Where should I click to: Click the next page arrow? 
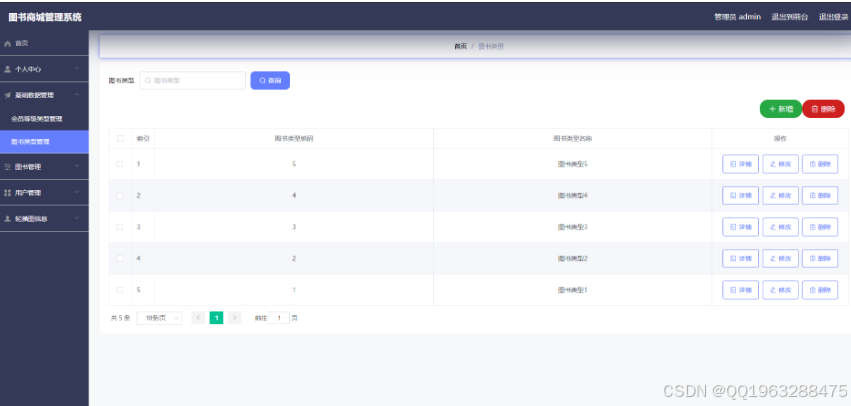[x=234, y=318]
